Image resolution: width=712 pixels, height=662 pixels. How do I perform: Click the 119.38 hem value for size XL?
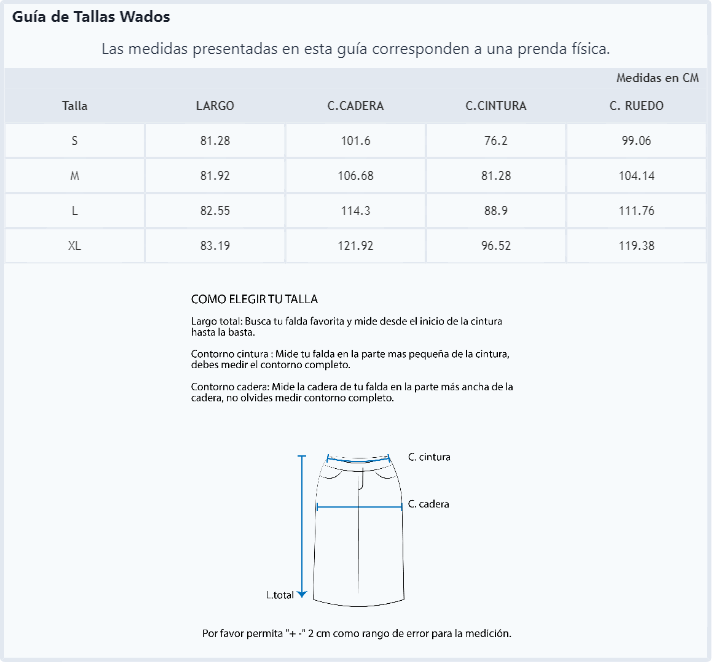[x=636, y=246]
